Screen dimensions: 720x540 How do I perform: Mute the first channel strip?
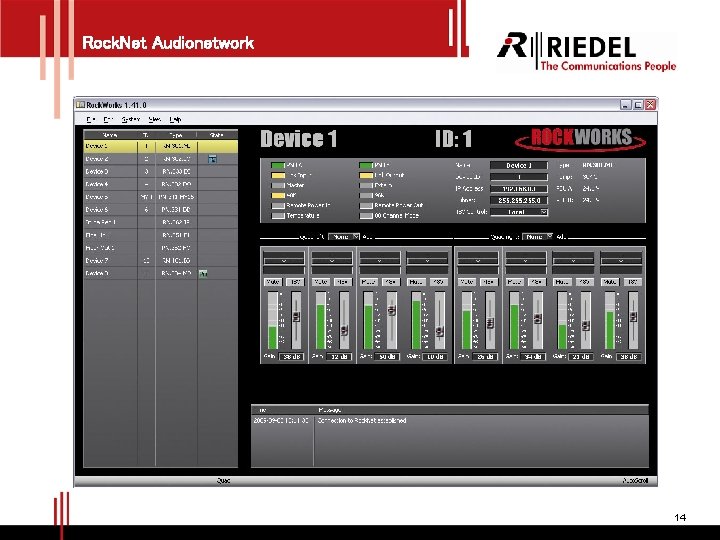tap(273, 281)
